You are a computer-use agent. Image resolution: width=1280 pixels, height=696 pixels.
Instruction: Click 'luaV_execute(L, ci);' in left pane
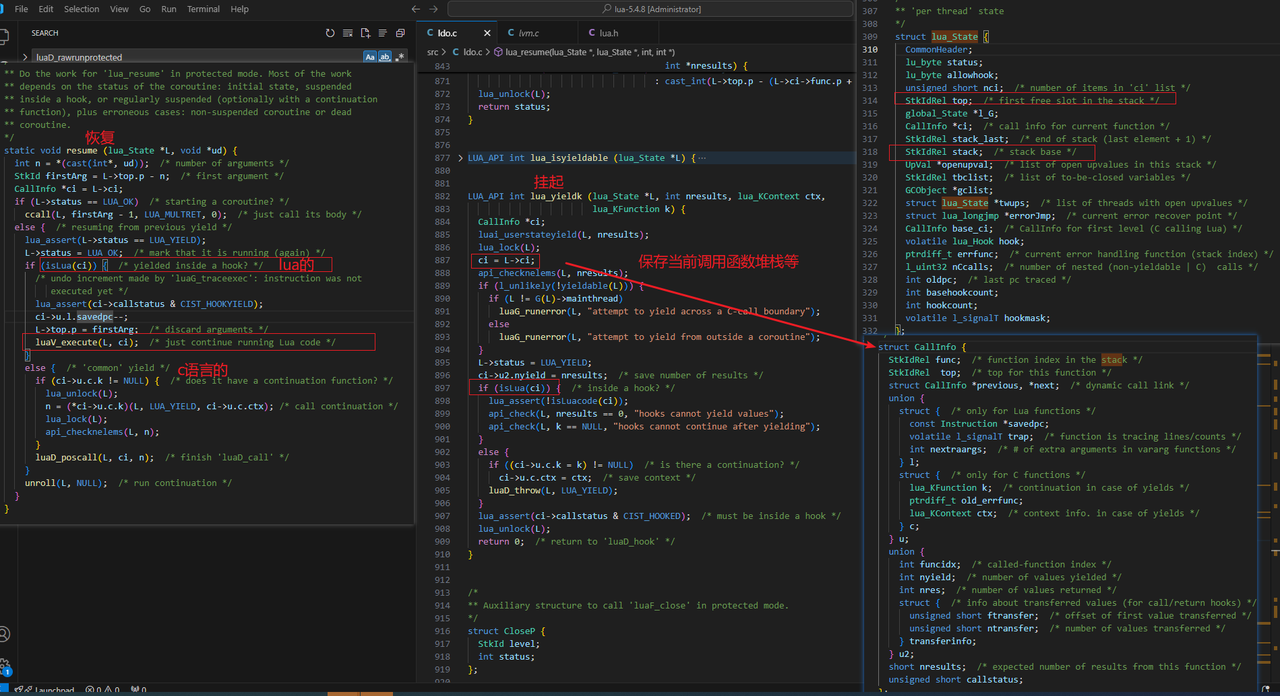[x=88, y=342]
